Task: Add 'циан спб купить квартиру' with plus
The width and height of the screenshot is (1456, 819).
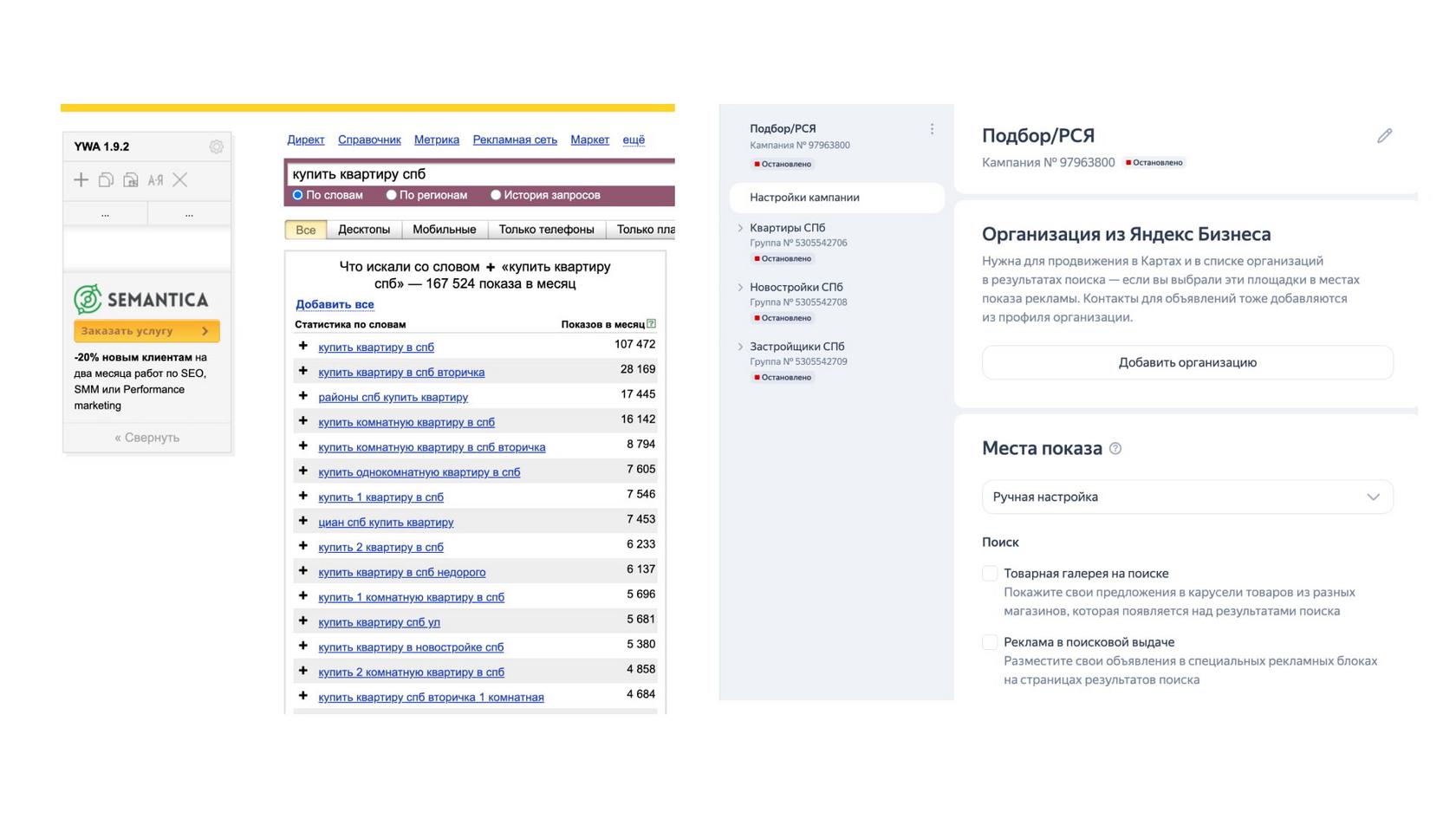Action: tap(303, 521)
